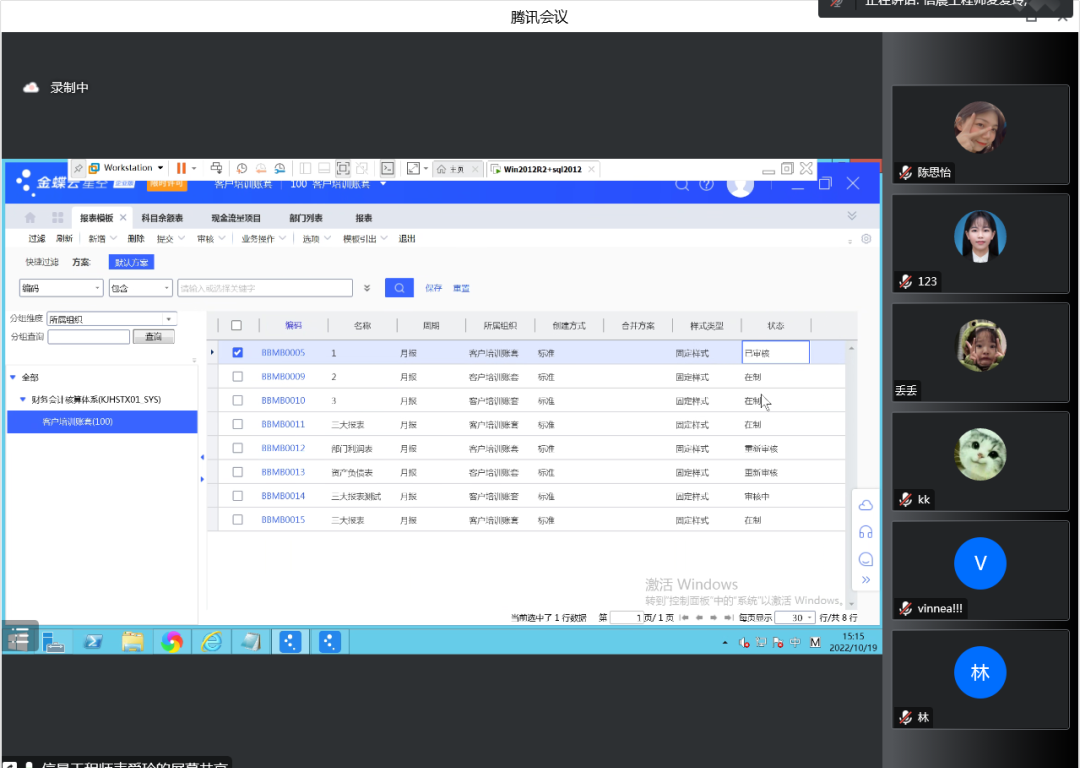The image size is (1080, 768).
Task: Click the Kingdee home icon
Action: (30, 218)
